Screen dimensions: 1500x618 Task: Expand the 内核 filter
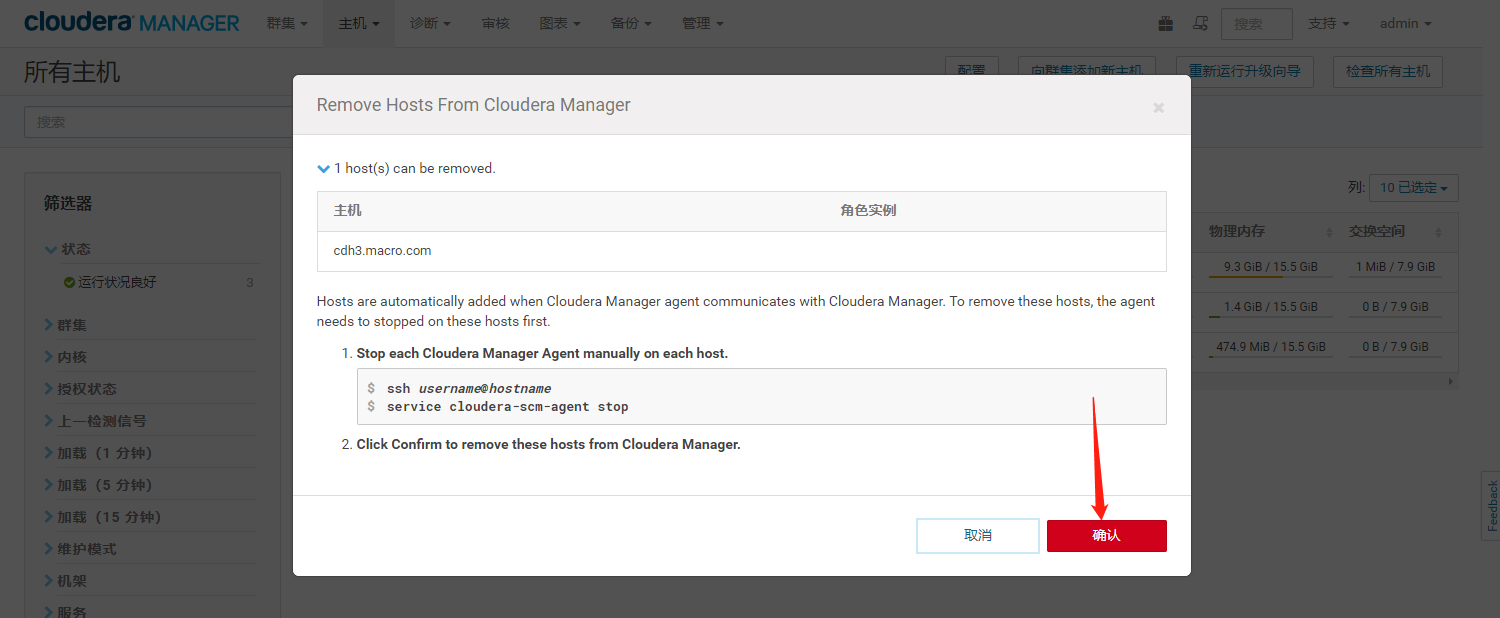65,357
